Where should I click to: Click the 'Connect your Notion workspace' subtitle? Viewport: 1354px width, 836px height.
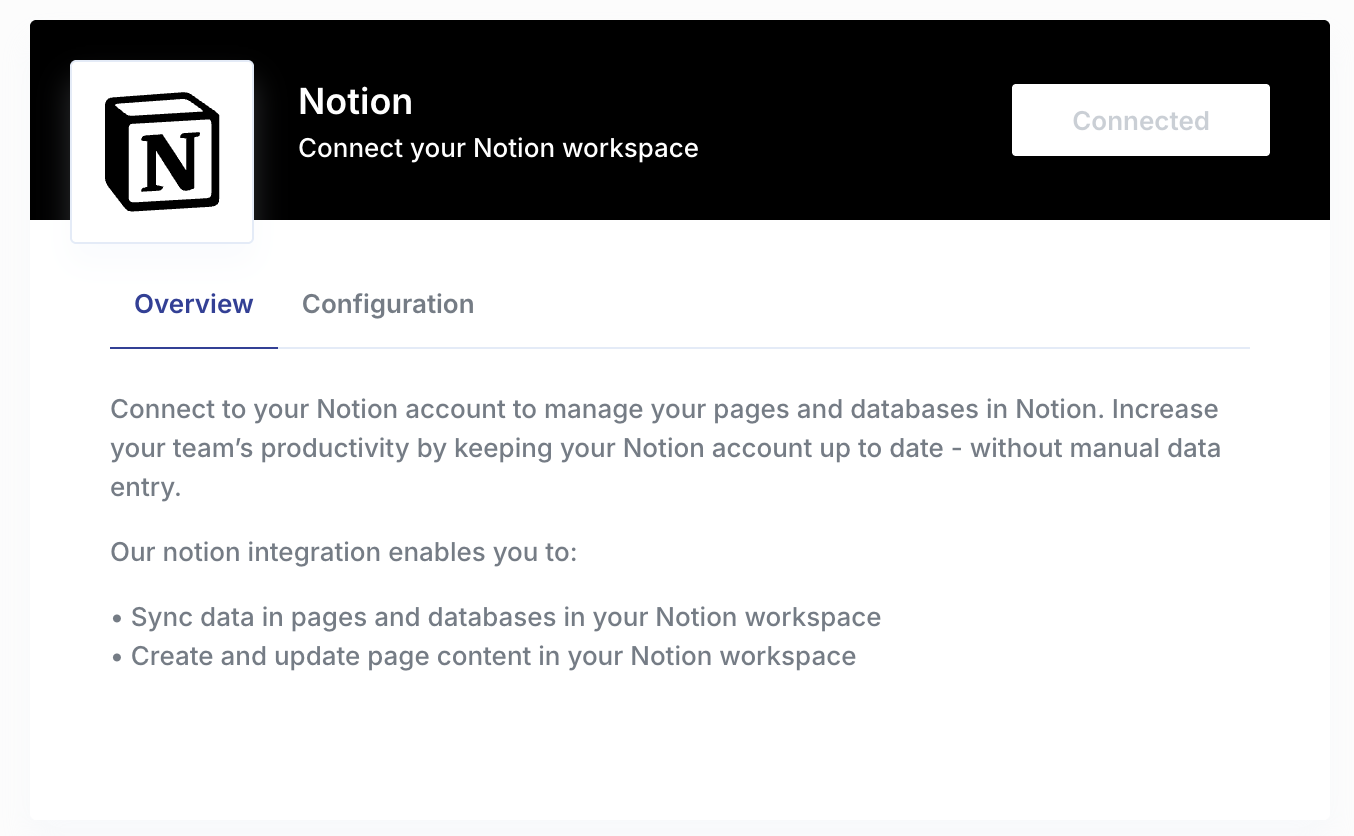click(x=498, y=149)
